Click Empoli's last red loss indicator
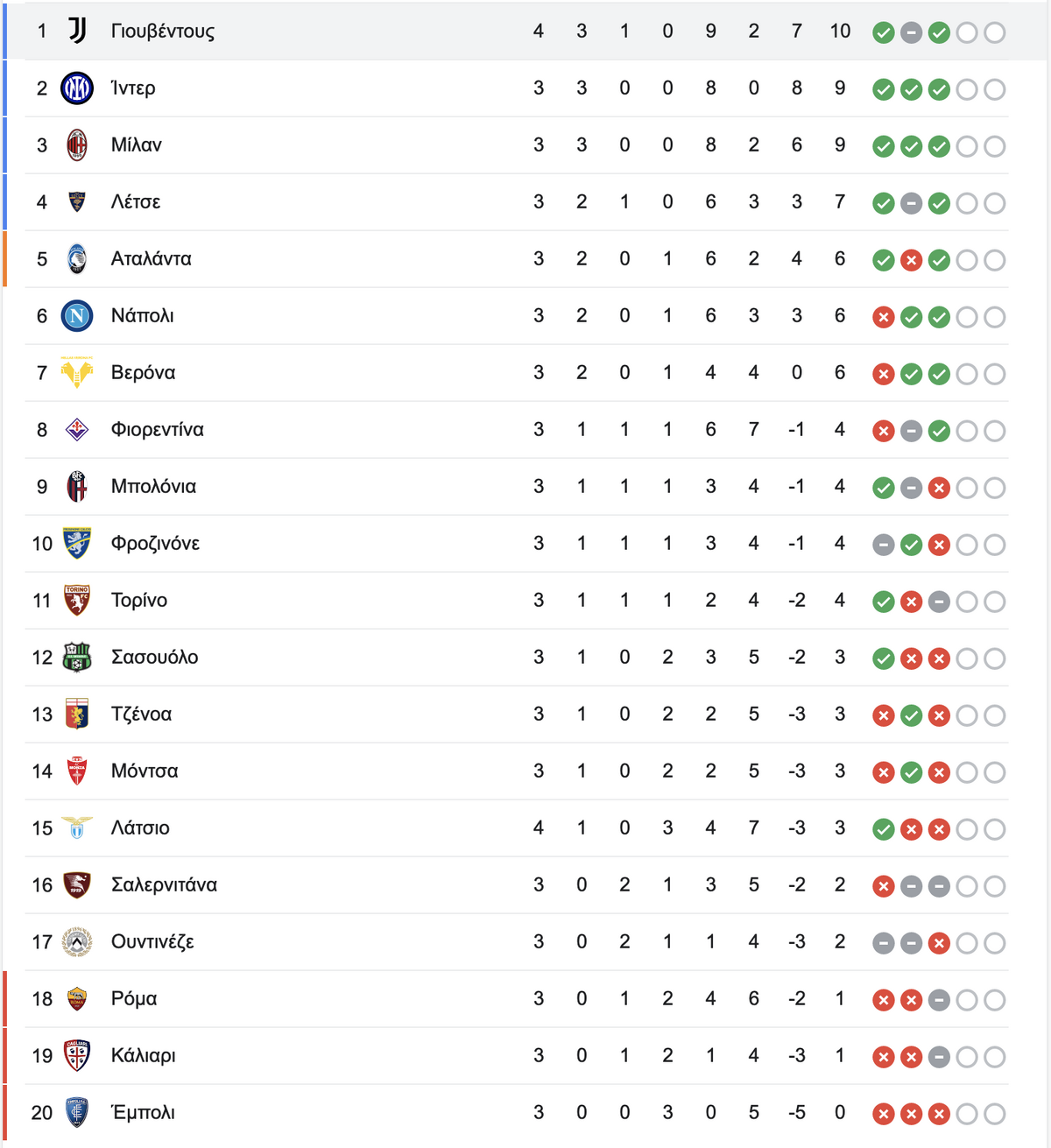The image size is (1051, 1148). coord(939,1115)
